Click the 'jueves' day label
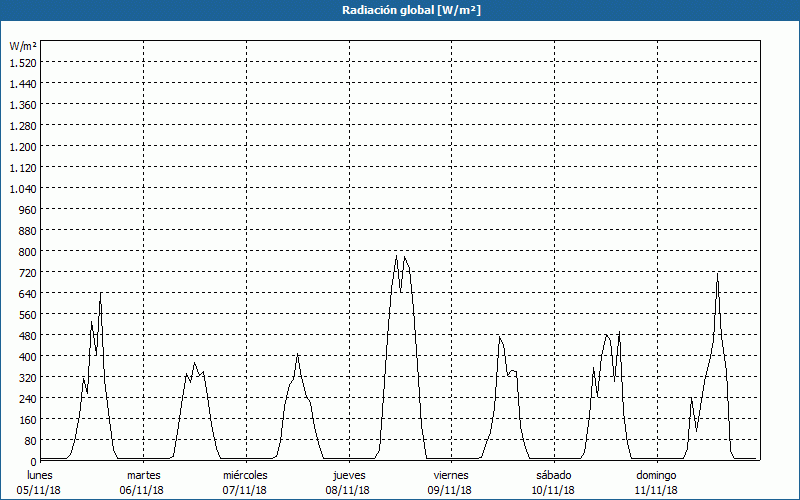Screen dimensions: 800x500 [349, 475]
